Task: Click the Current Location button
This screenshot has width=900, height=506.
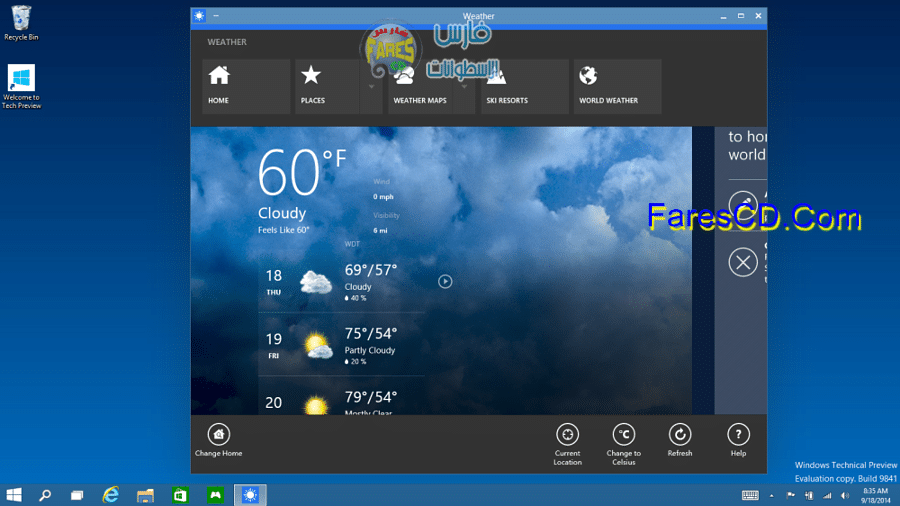Action: tap(568, 444)
